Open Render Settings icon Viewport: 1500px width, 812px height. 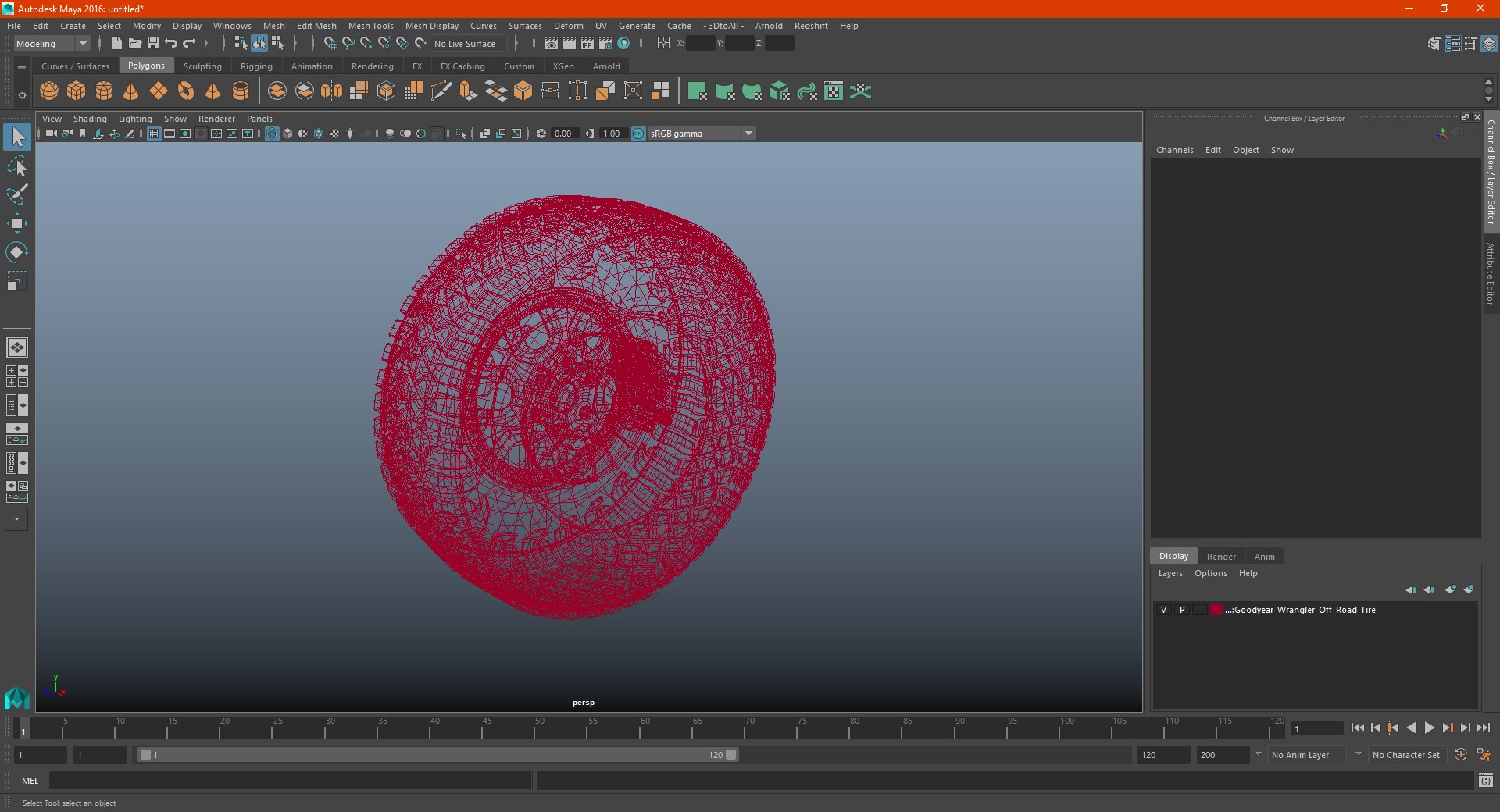[x=605, y=44]
